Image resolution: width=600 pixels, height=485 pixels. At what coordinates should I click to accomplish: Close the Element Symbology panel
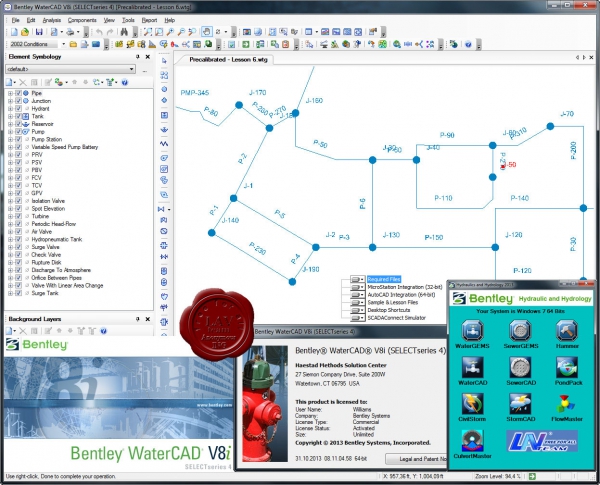pos(148,57)
